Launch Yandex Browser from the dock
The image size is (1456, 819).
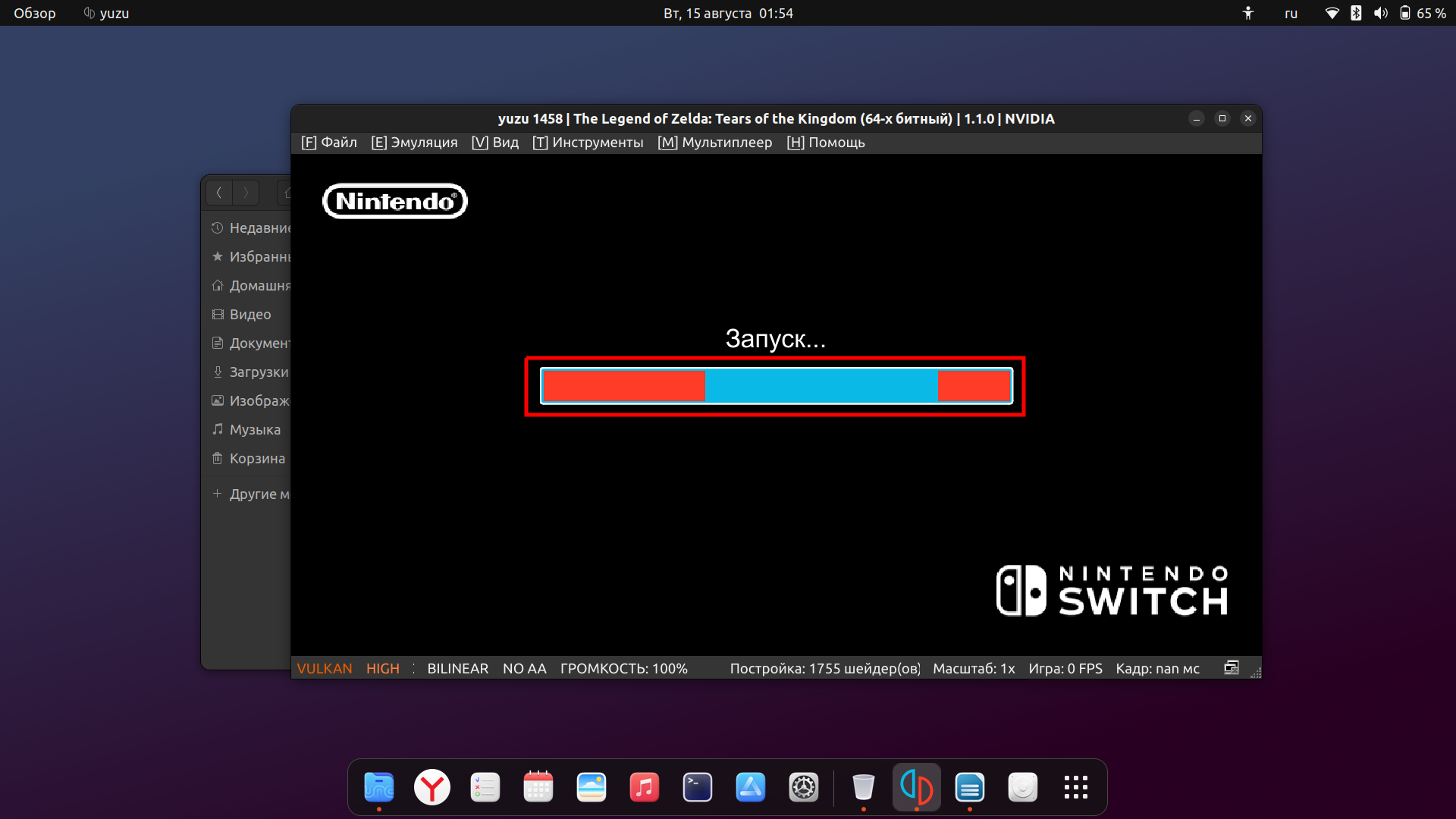point(432,787)
